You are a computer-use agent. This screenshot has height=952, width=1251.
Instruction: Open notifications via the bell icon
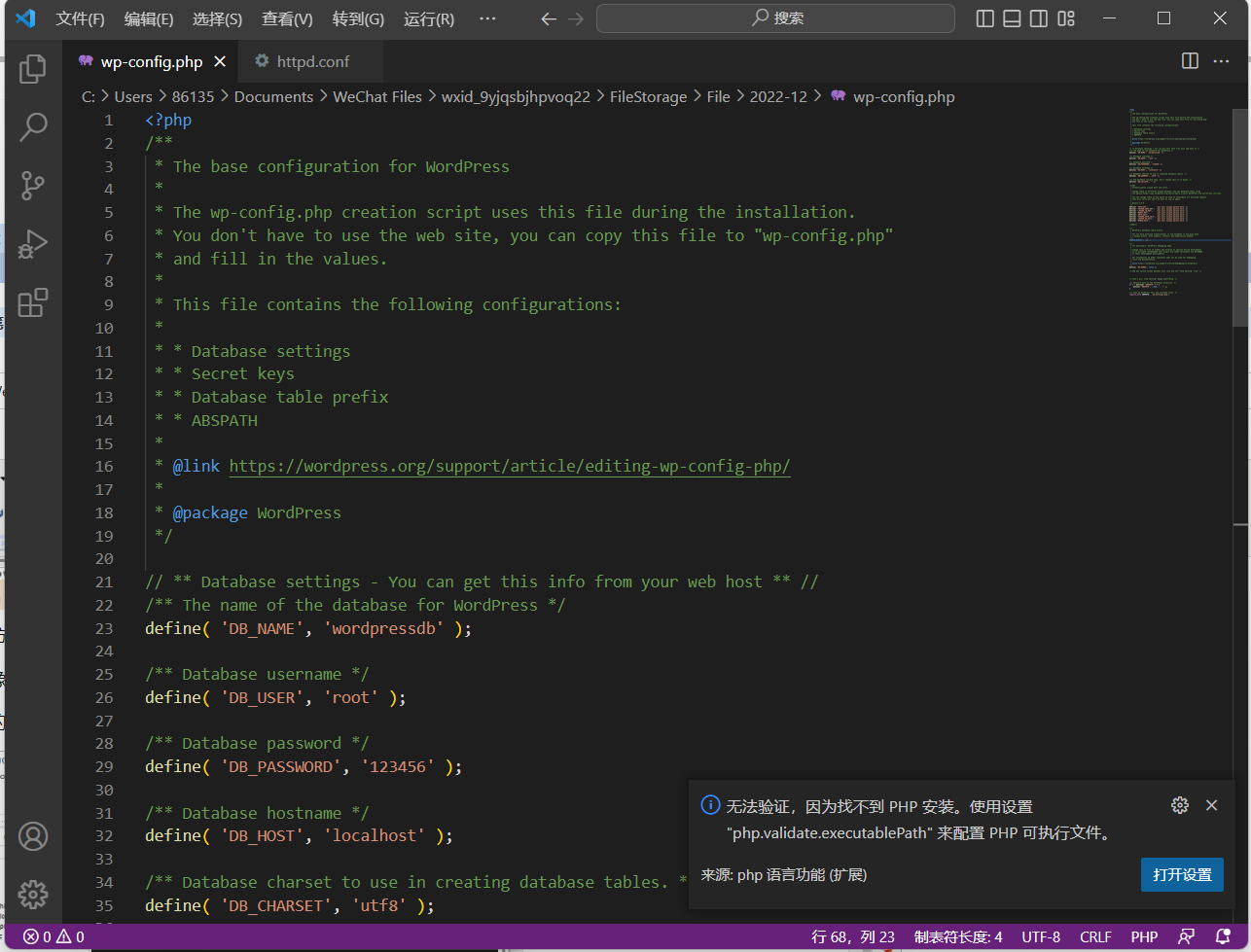[x=1223, y=937]
